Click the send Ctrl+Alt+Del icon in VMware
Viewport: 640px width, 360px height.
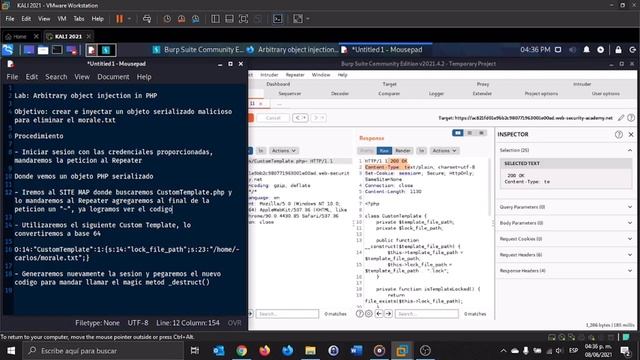point(147,19)
